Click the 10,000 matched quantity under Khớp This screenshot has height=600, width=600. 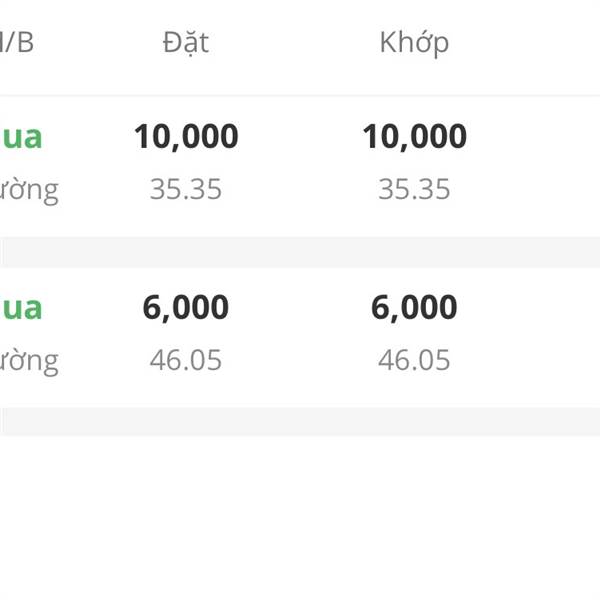pyautogui.click(x=414, y=137)
